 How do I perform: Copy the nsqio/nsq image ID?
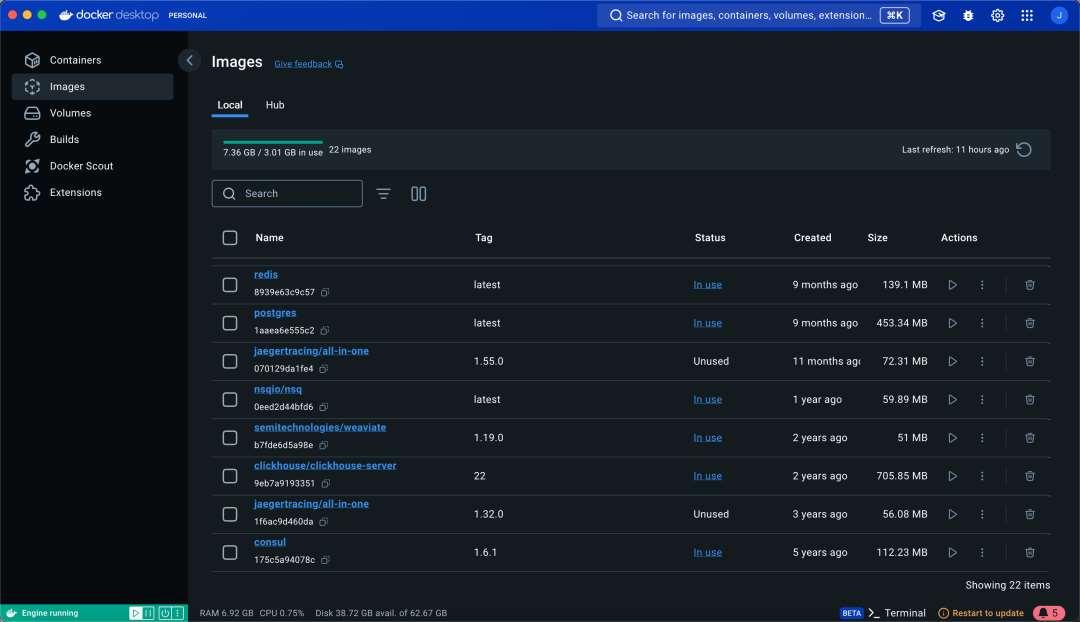pos(323,408)
